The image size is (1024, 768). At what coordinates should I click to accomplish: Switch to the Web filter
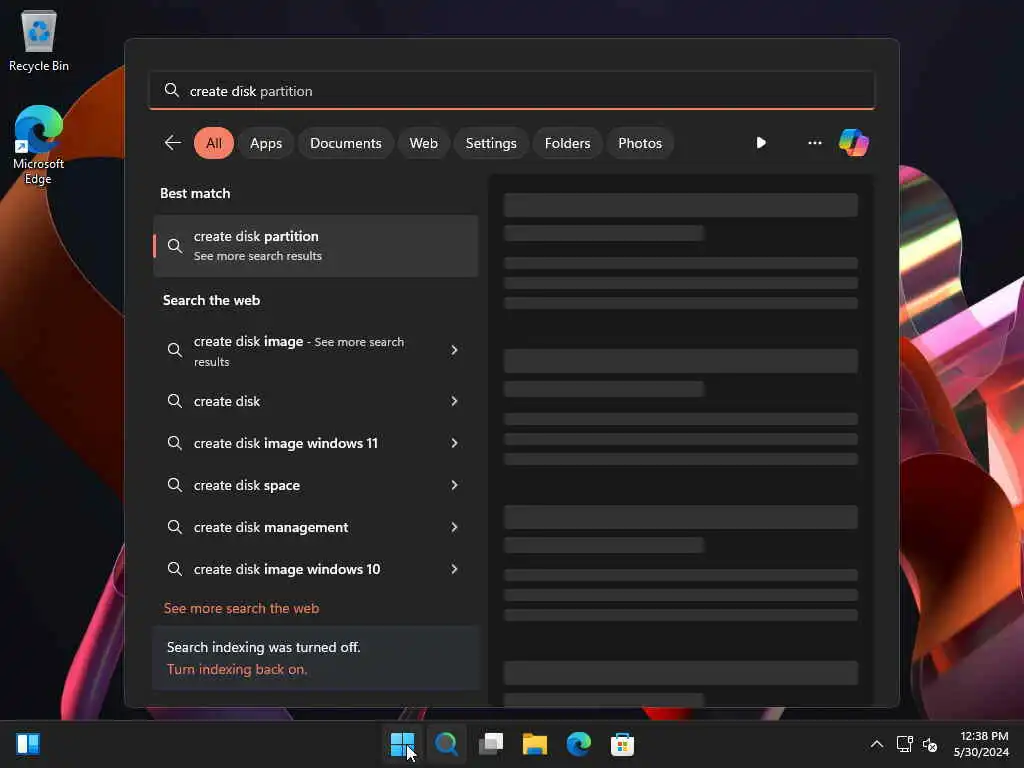423,143
